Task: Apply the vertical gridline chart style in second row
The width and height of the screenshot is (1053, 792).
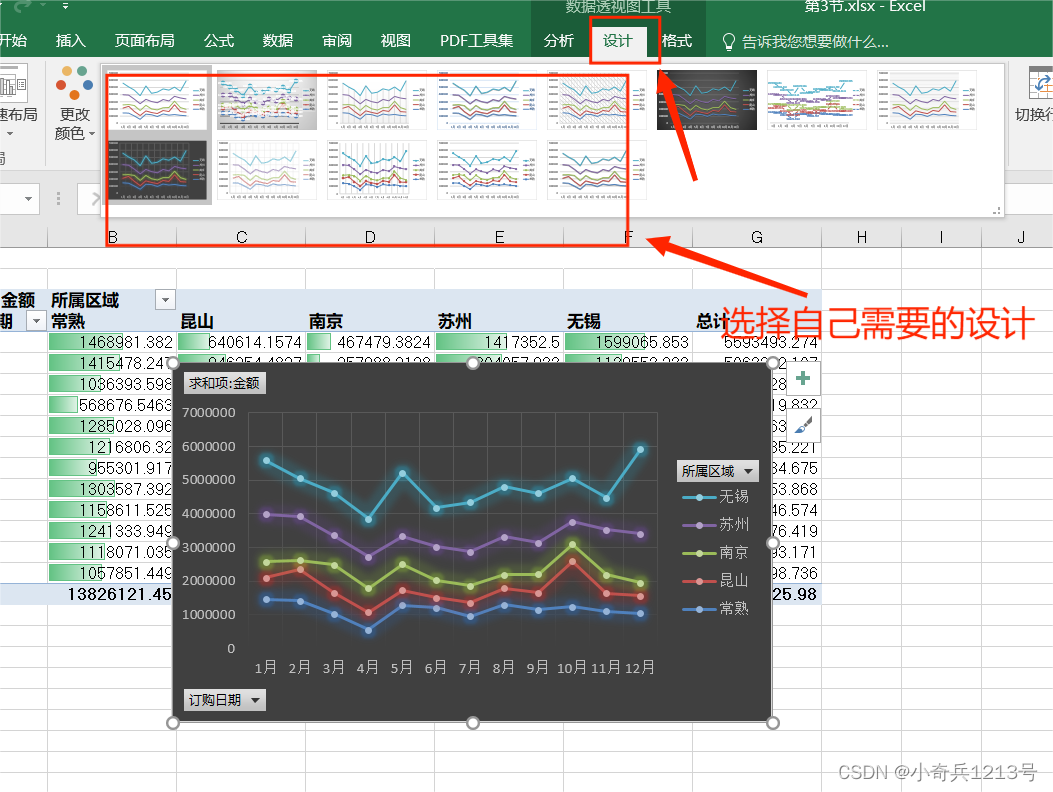Action: (x=377, y=170)
